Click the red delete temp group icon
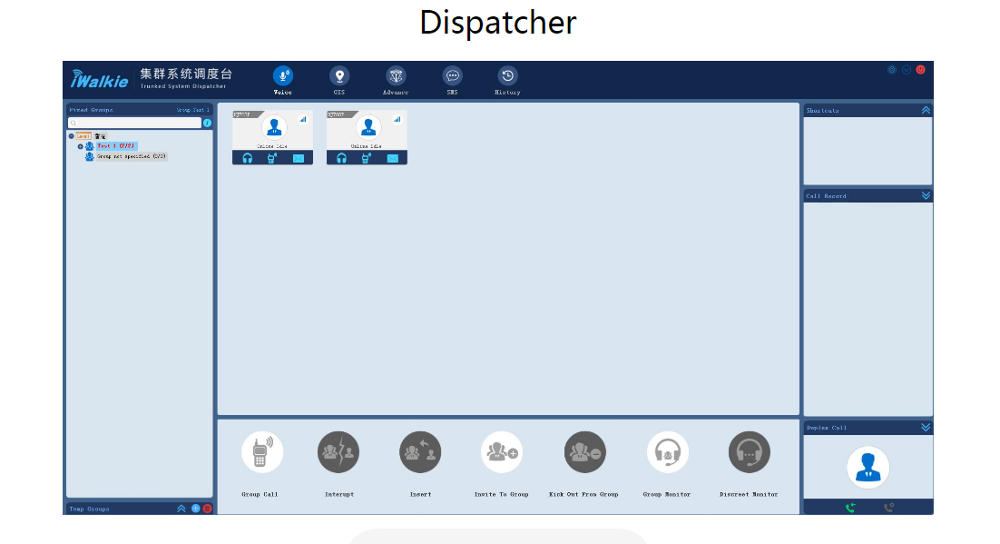Viewport: 1000px width, 544px height. [207, 508]
